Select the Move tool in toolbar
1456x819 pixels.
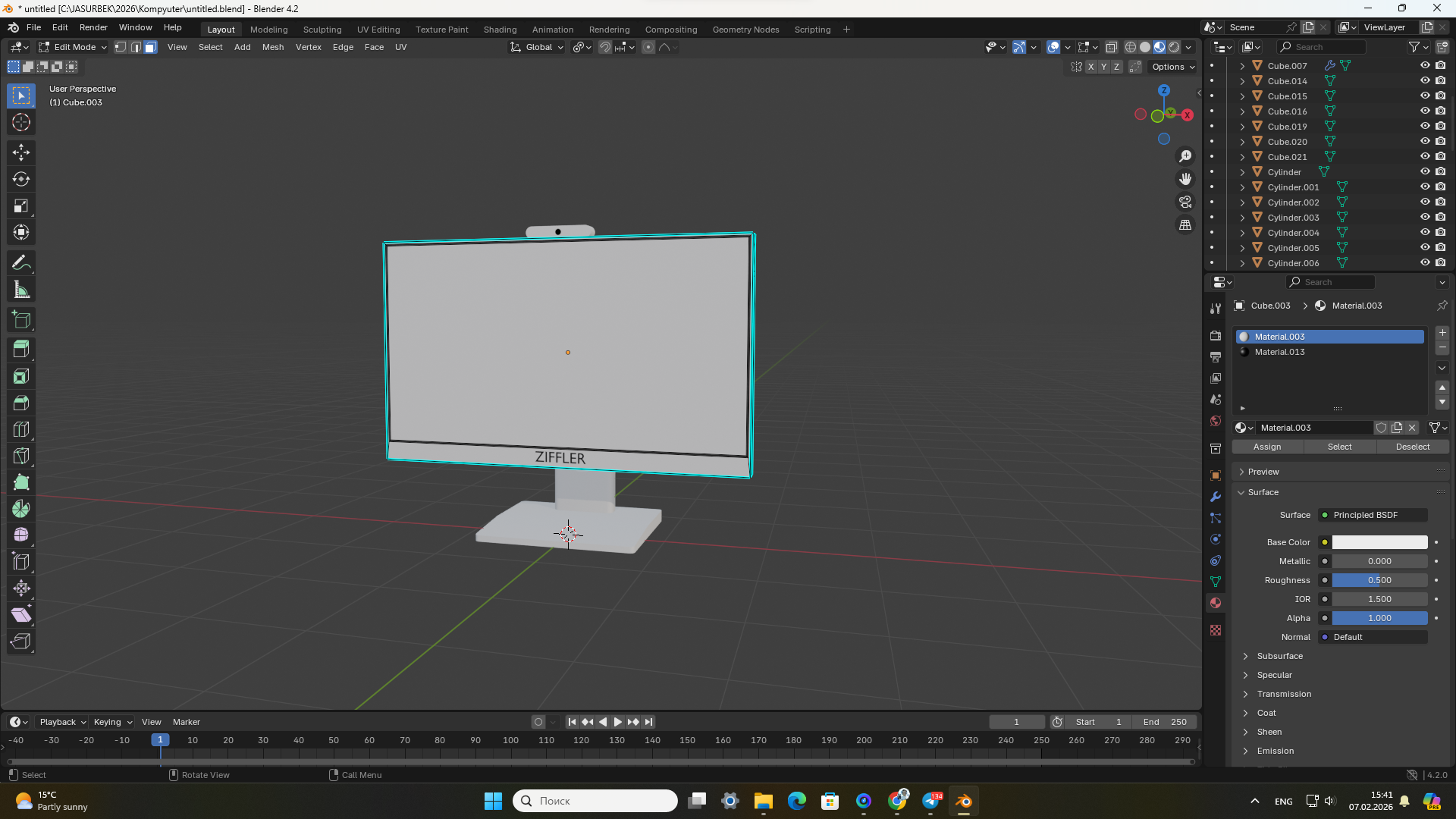click(x=21, y=152)
